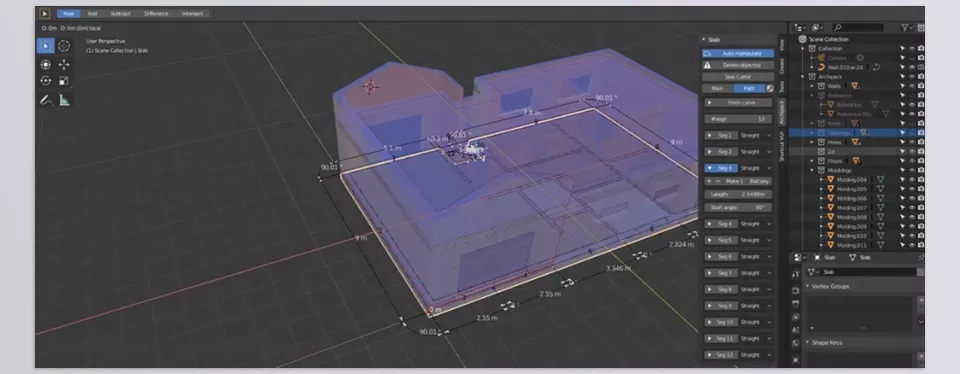This screenshot has width=960, height=374.
Task: Open Seg 1 Straight type dropdown
Action: click(756, 136)
